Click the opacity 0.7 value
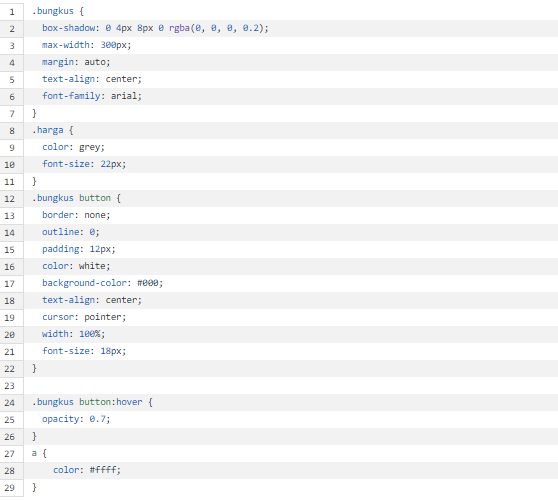 pos(98,419)
